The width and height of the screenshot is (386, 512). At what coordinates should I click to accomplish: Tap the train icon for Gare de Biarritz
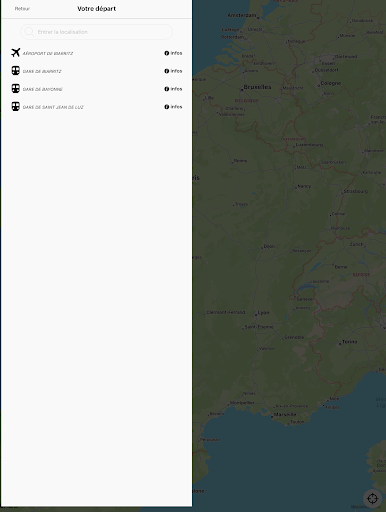click(x=15, y=71)
